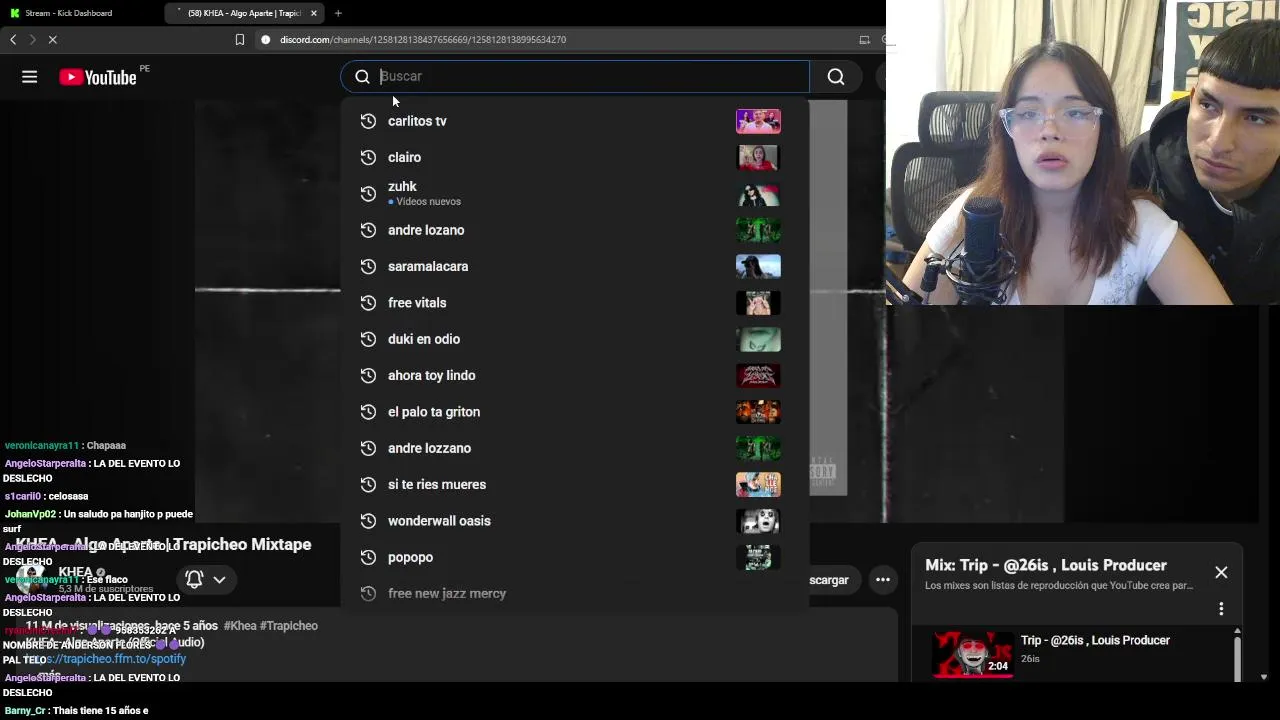This screenshot has width=1280, height=720.
Task: Select the 'popopo' suggestion
Action: tap(575, 557)
